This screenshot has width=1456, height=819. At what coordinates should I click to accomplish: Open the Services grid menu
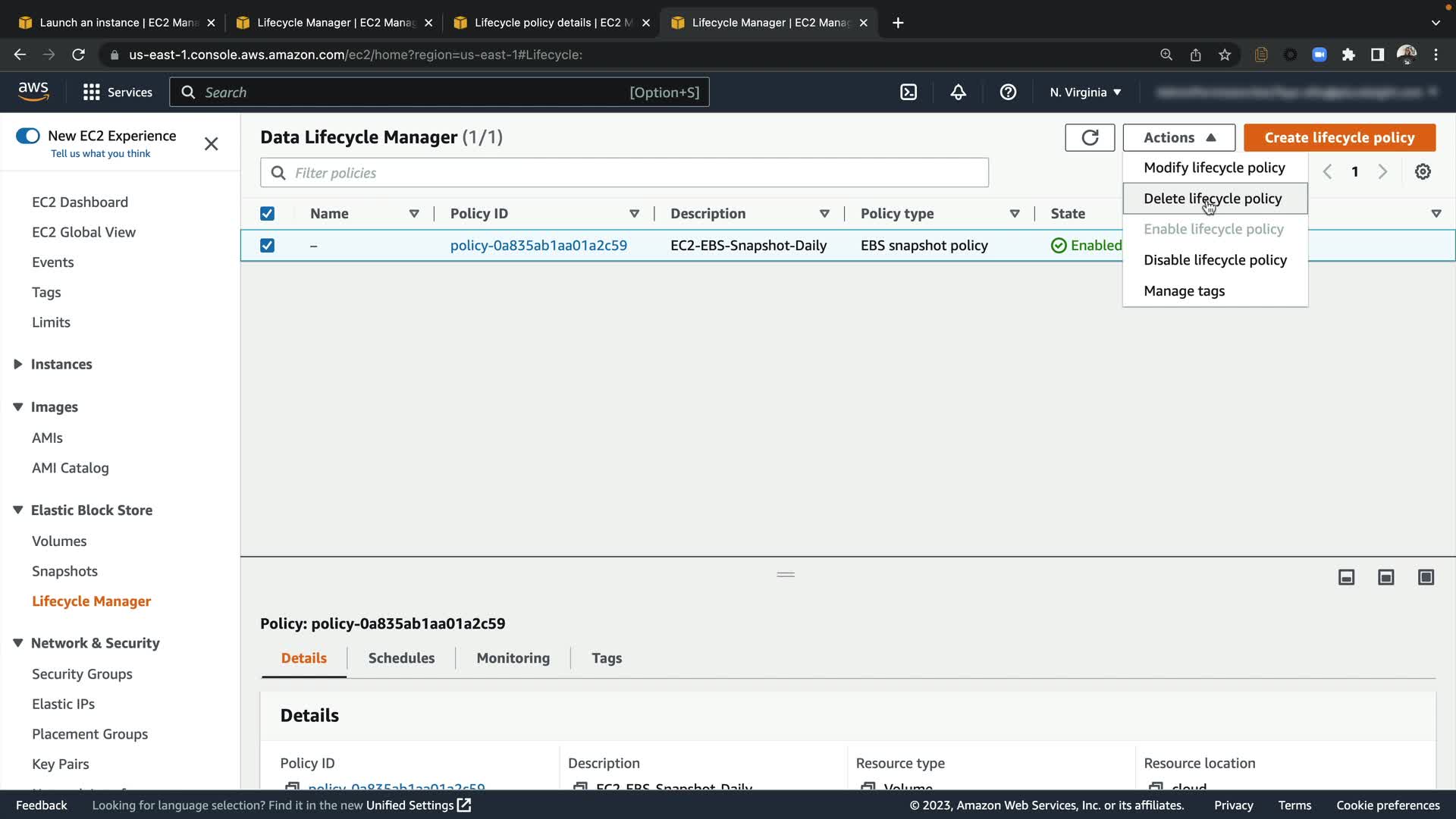pos(92,93)
